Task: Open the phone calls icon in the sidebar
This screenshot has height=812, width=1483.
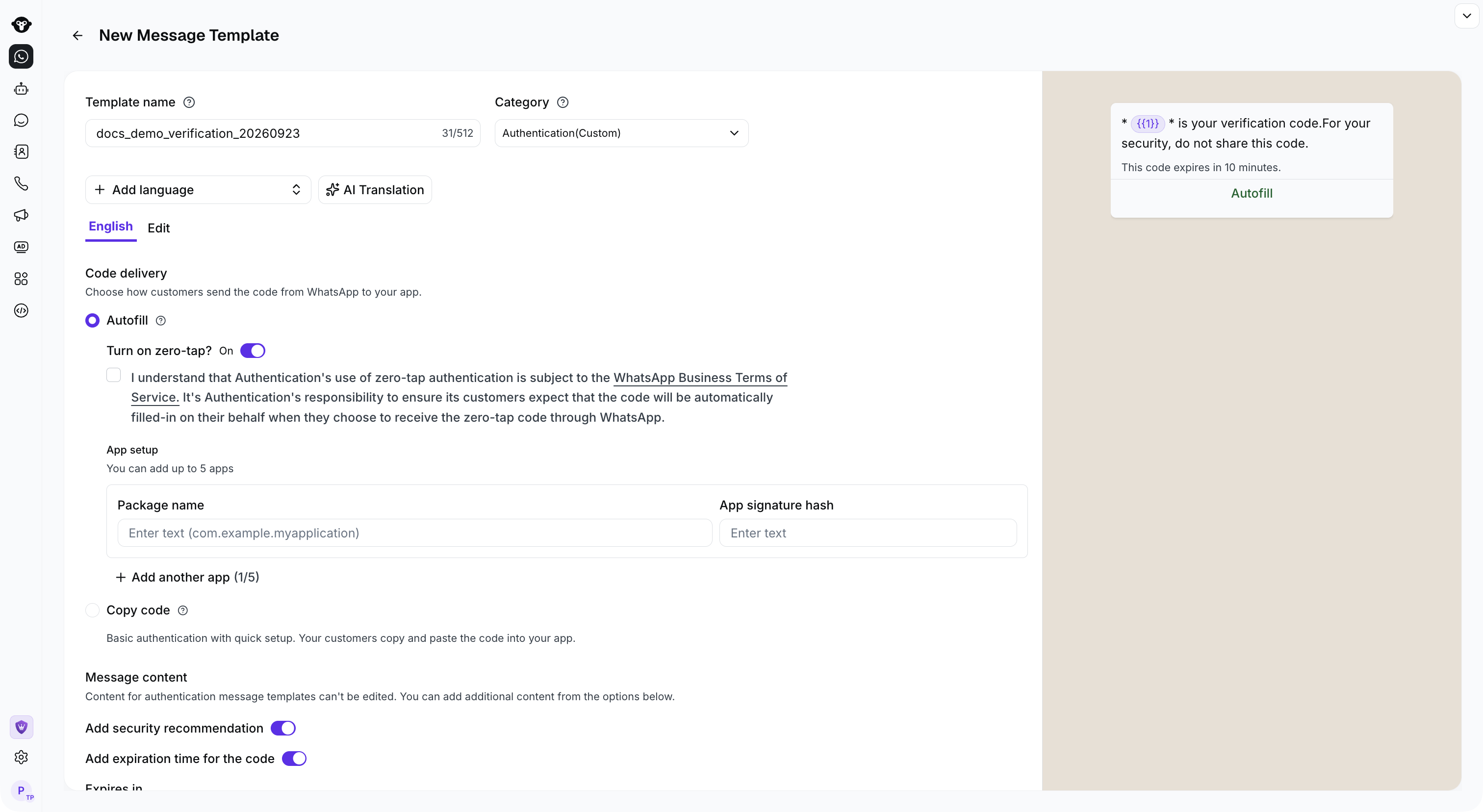Action: (21, 183)
